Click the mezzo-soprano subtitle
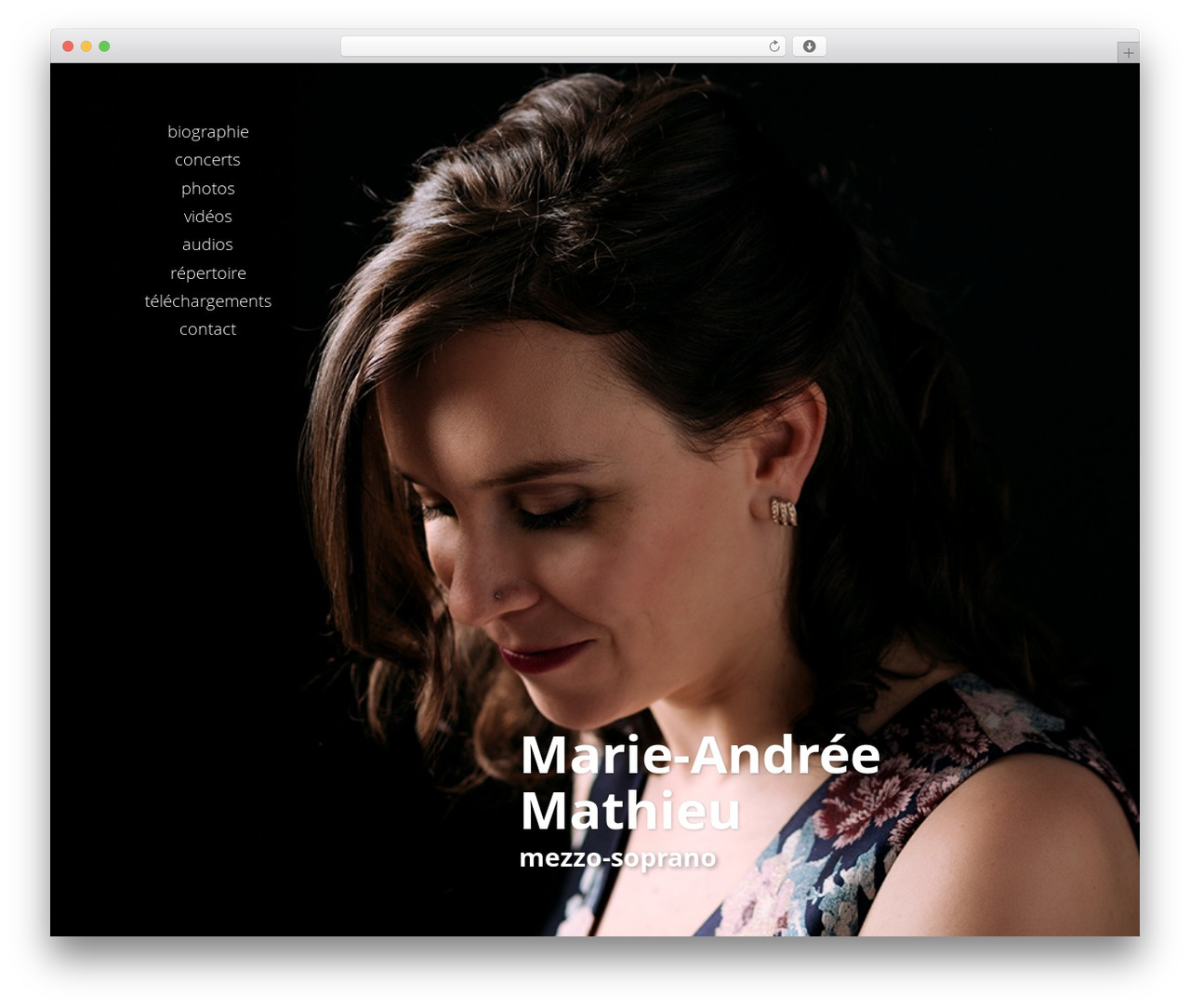Image resolution: width=1190 pixels, height=1008 pixels. pyautogui.click(x=618, y=857)
